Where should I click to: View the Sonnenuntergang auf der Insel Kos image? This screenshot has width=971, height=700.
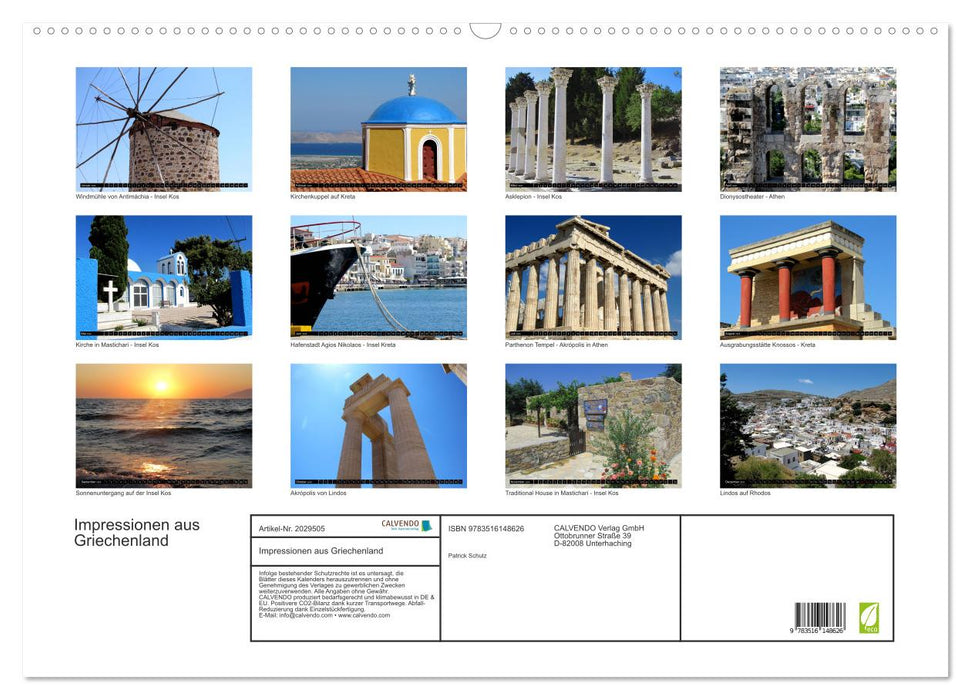tap(163, 425)
